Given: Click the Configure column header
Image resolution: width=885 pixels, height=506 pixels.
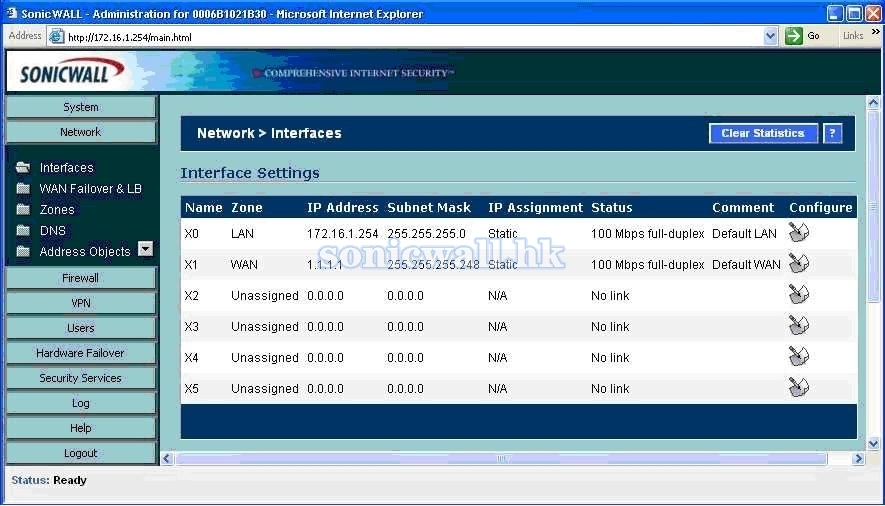Looking at the screenshot, I should pos(821,208).
